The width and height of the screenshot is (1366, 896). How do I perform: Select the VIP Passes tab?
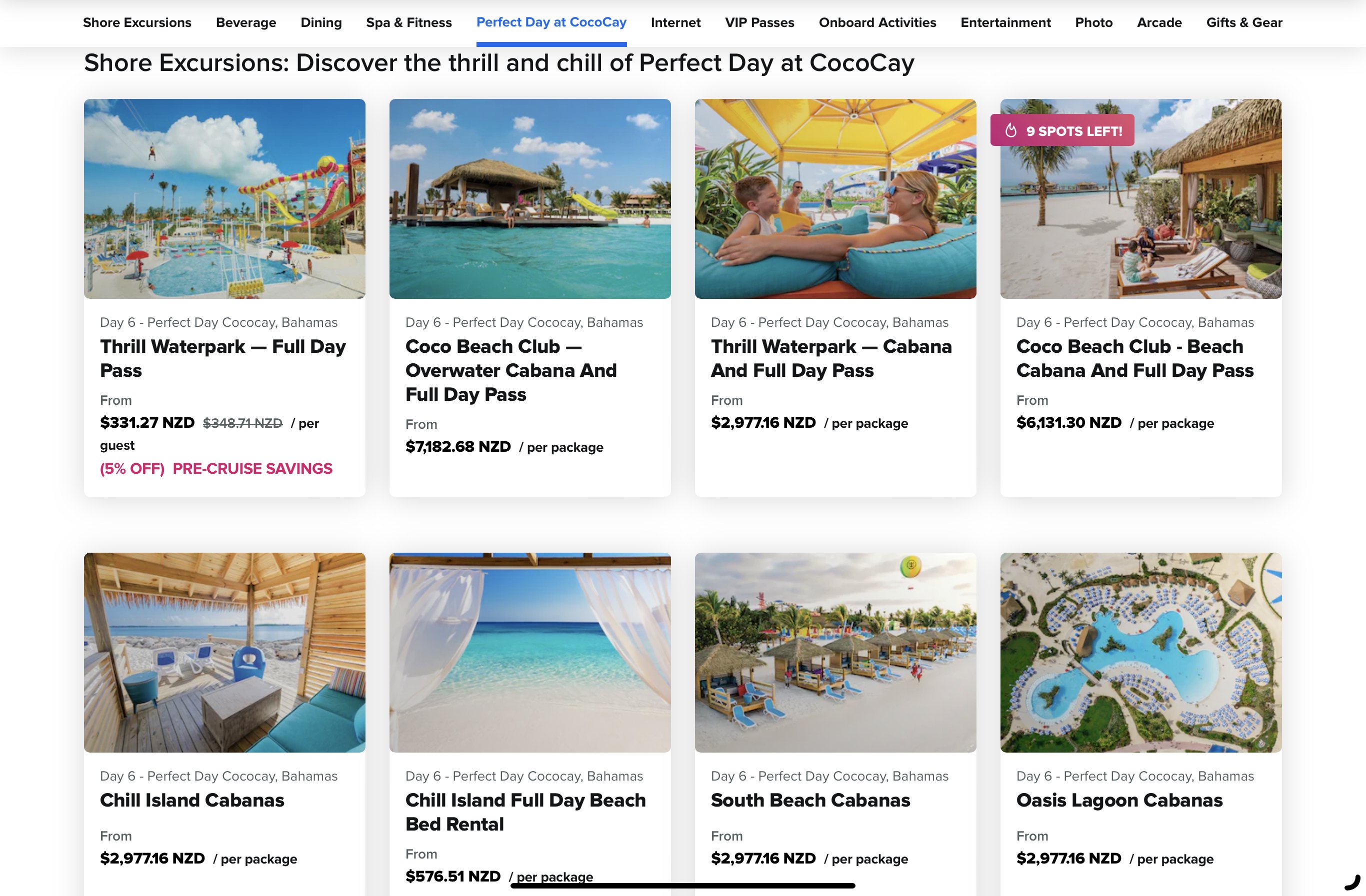(759, 22)
